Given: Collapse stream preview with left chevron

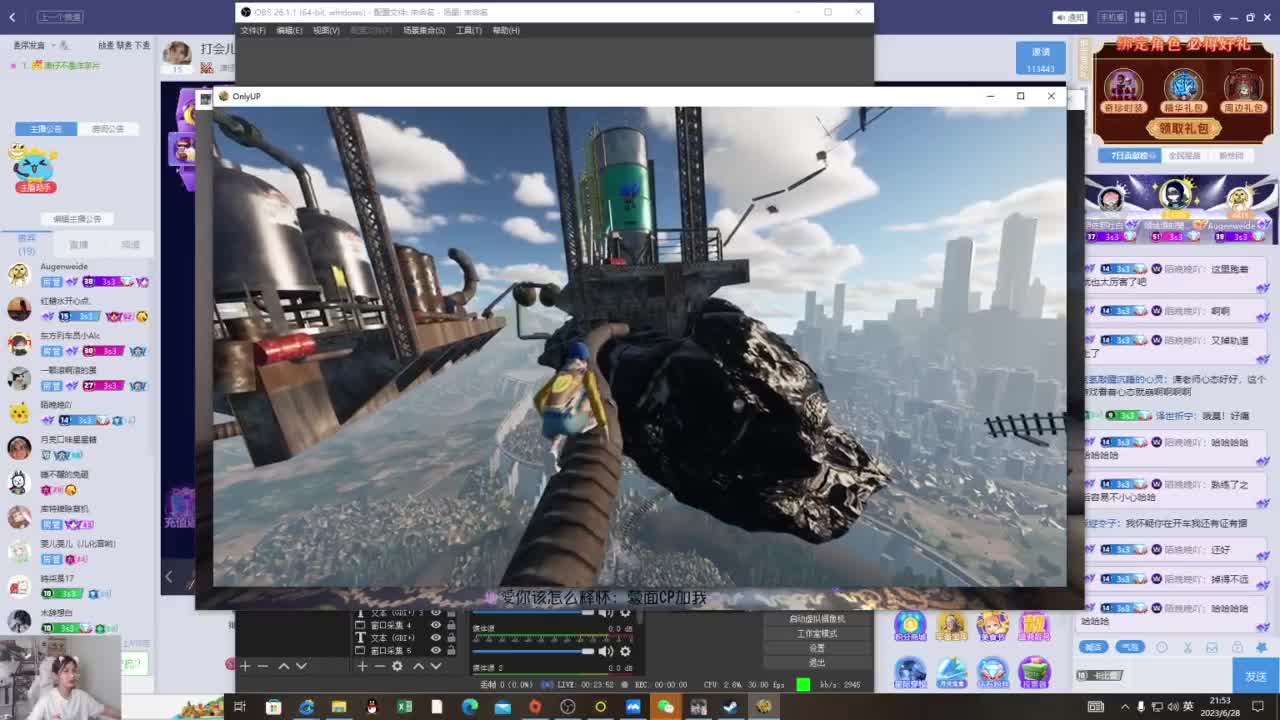Looking at the screenshot, I should click(x=168, y=576).
